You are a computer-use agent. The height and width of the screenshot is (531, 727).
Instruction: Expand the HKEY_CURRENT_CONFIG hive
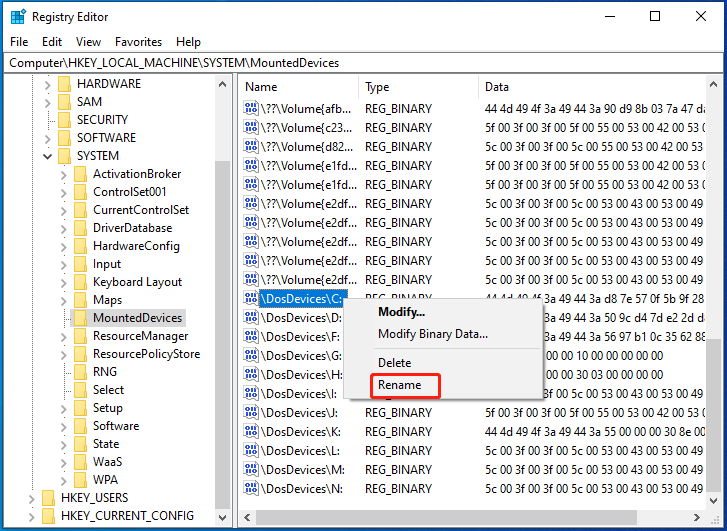click(x=32, y=516)
